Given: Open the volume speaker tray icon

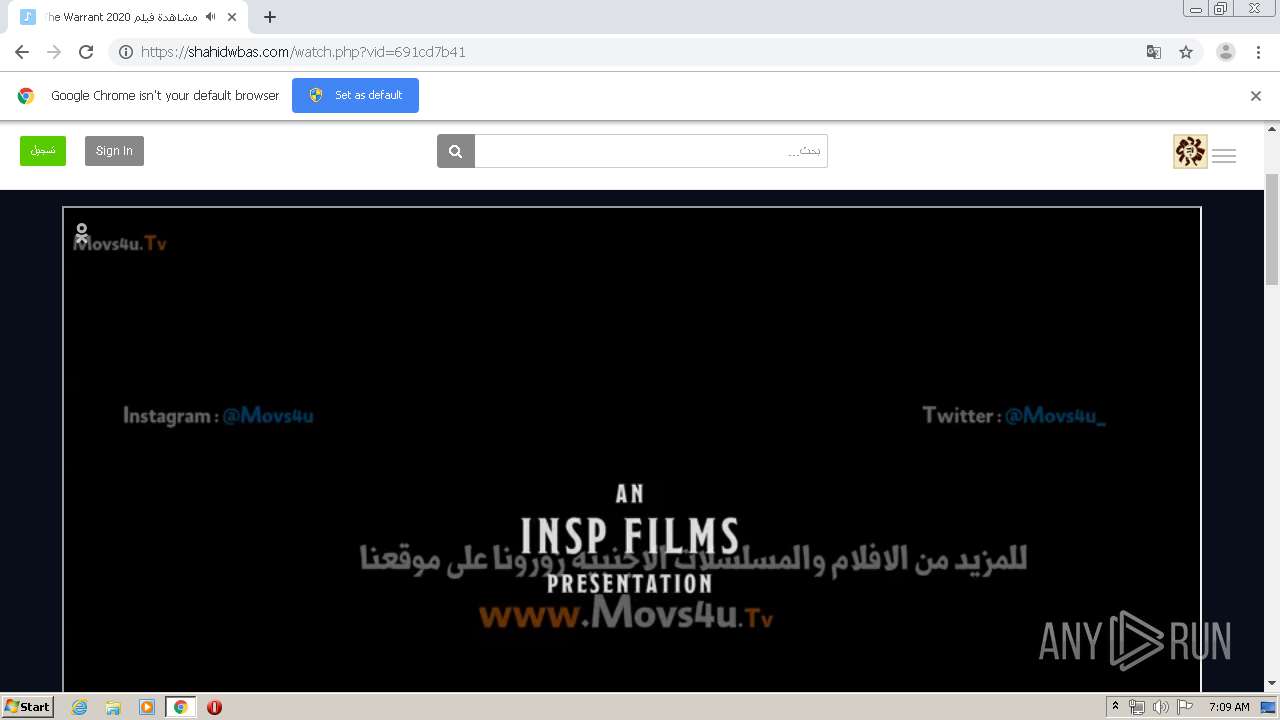Looking at the screenshot, I should [1160, 707].
